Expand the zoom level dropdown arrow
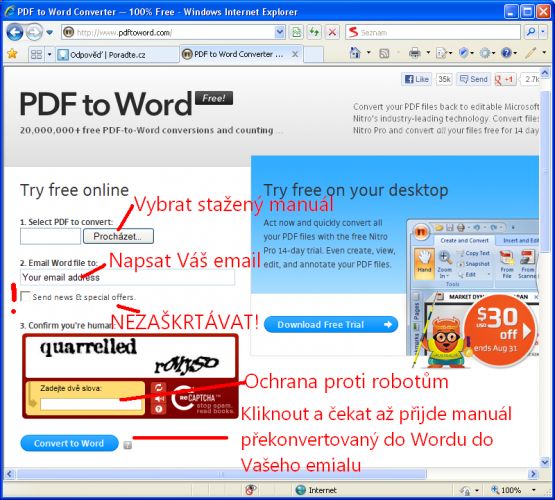Image resolution: width=555 pixels, height=500 pixels. tap(533, 490)
